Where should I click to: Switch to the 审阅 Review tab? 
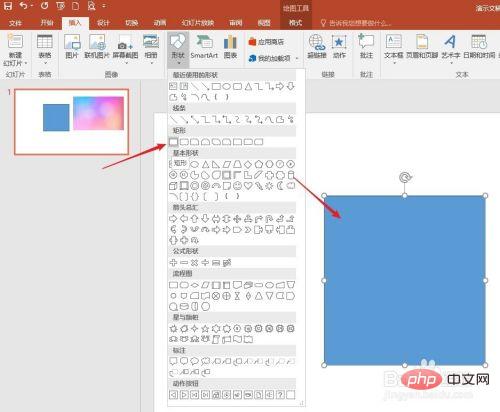point(236,23)
